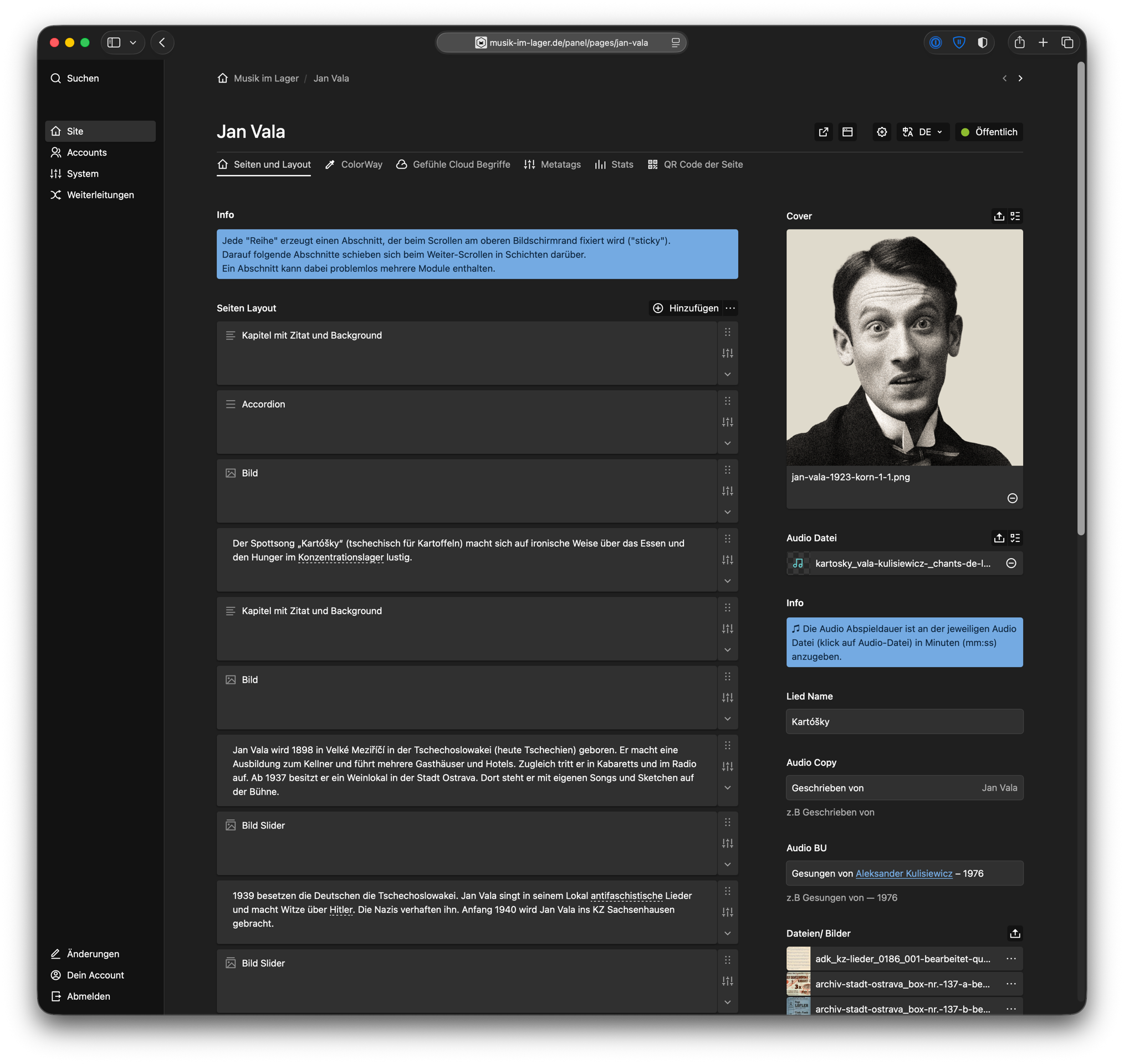
Task: Select the Seiten und Layout tab
Action: 264,165
